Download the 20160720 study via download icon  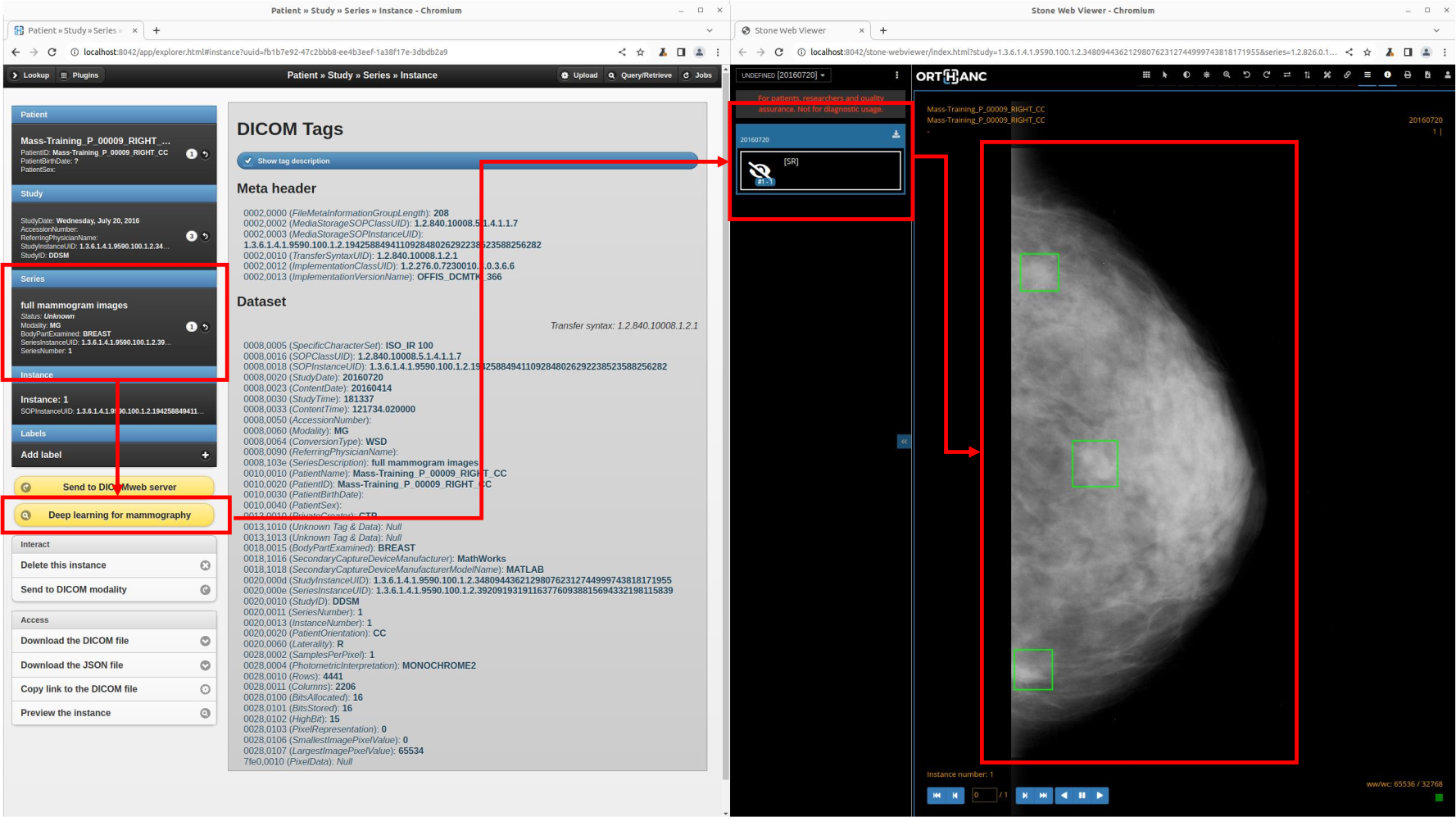pyautogui.click(x=896, y=134)
